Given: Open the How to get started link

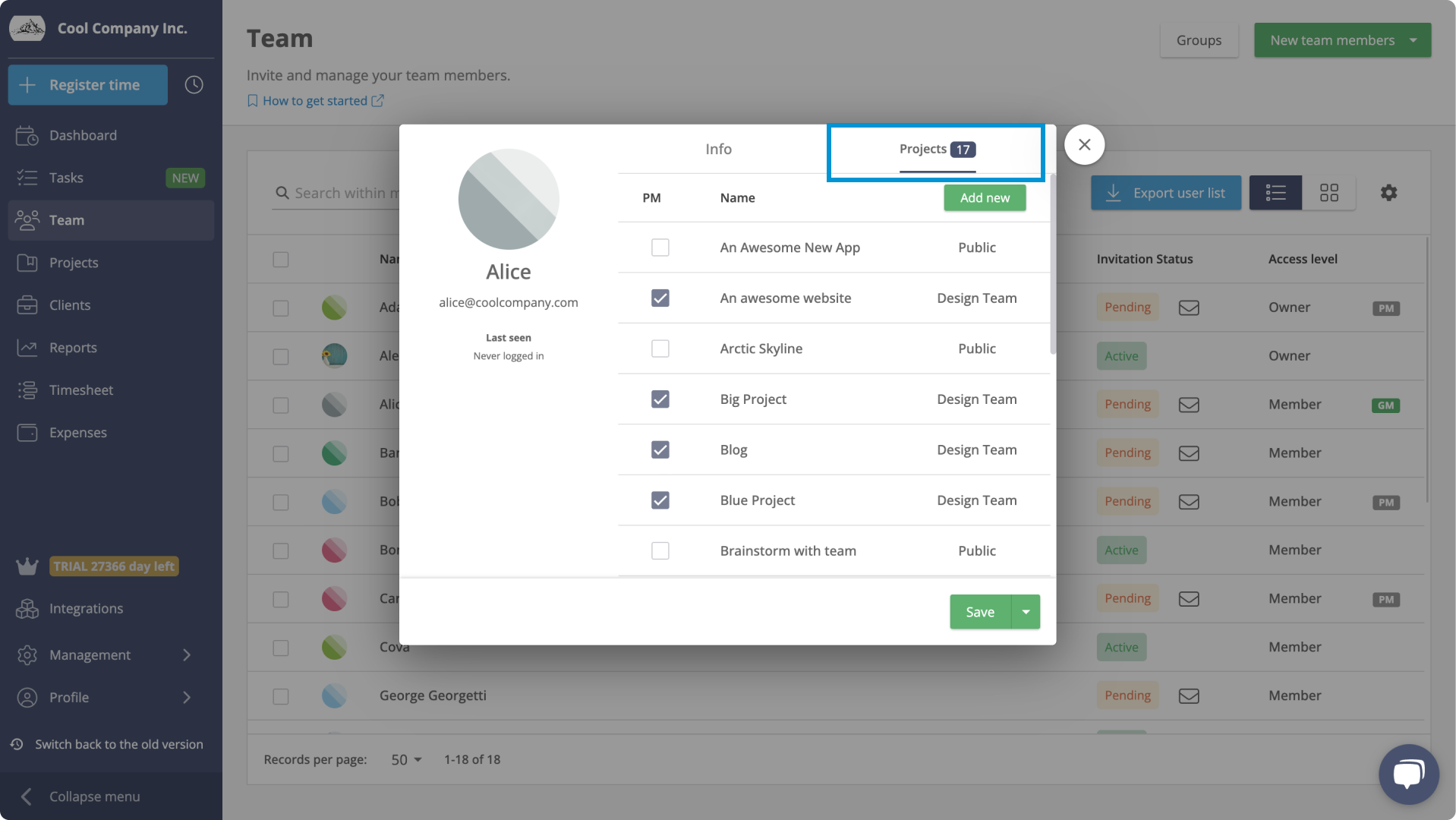Looking at the screenshot, I should click(x=315, y=100).
